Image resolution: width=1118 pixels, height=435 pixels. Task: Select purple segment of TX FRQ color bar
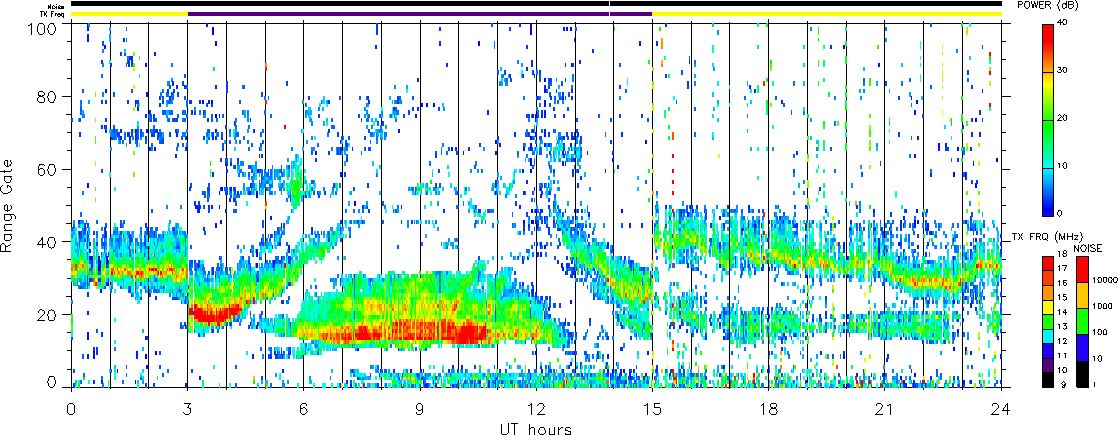coord(1047,367)
